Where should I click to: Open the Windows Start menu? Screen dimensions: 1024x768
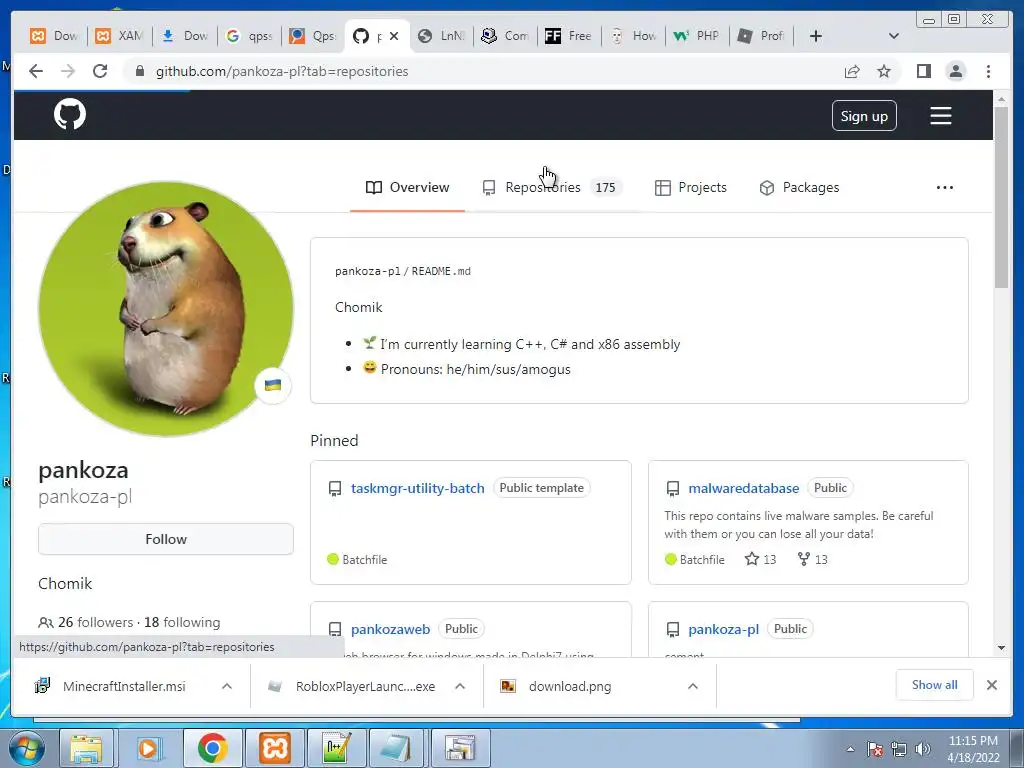(25, 748)
